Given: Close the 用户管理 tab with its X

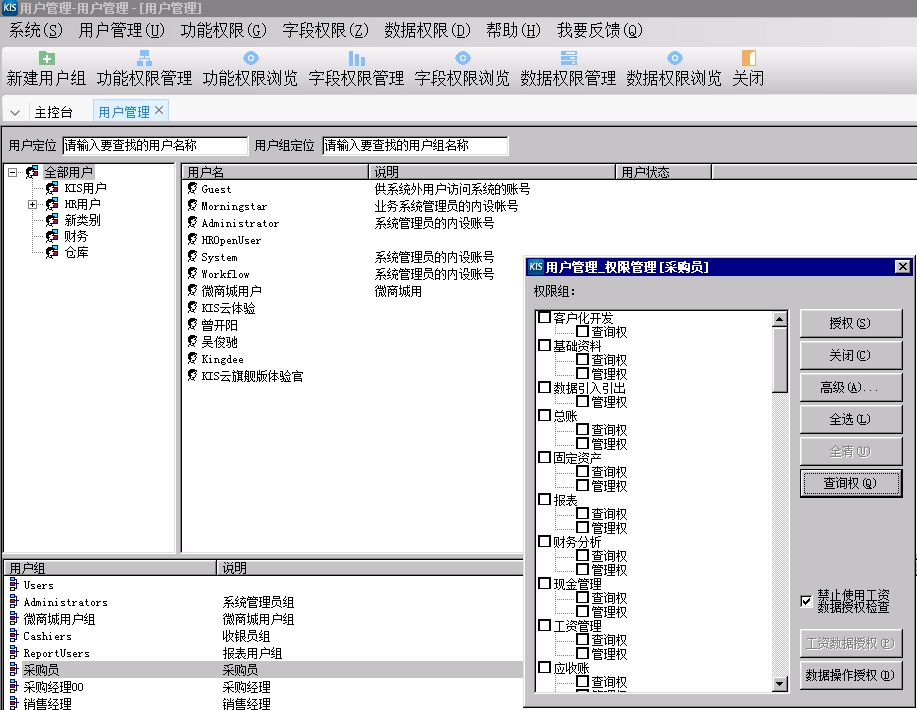Looking at the screenshot, I should coord(159,111).
